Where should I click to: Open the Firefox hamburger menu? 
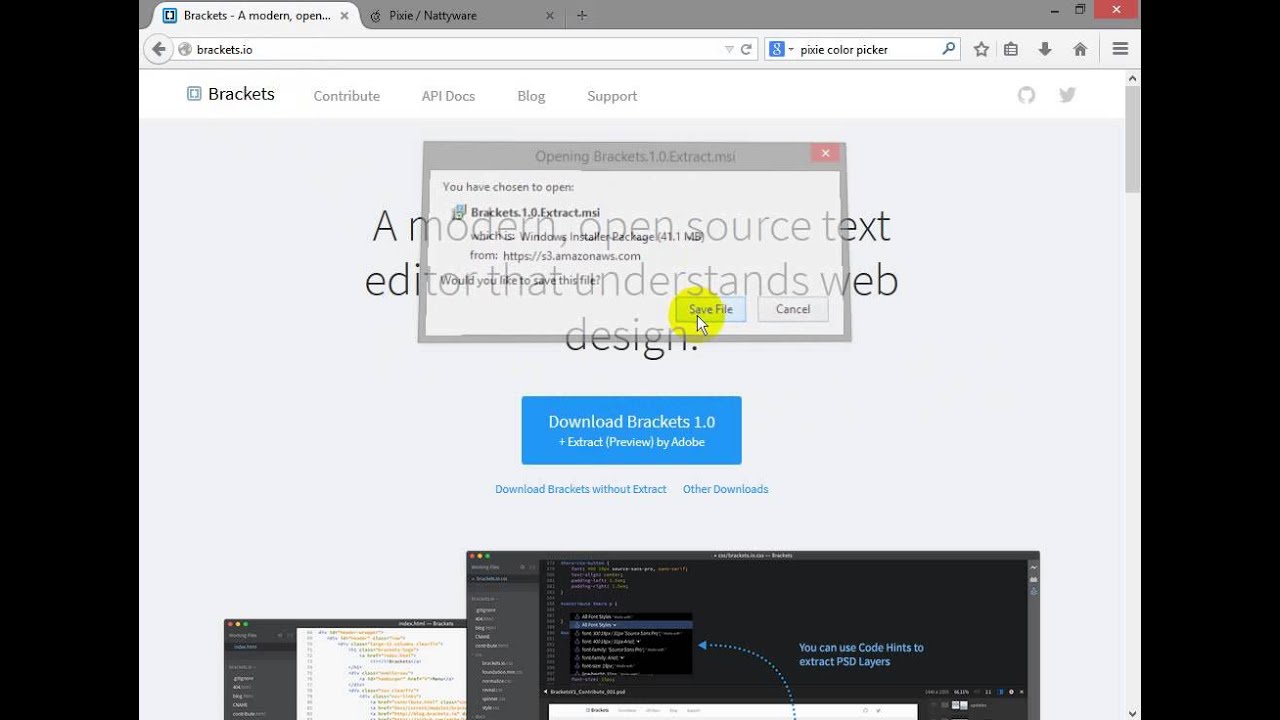tap(1120, 49)
